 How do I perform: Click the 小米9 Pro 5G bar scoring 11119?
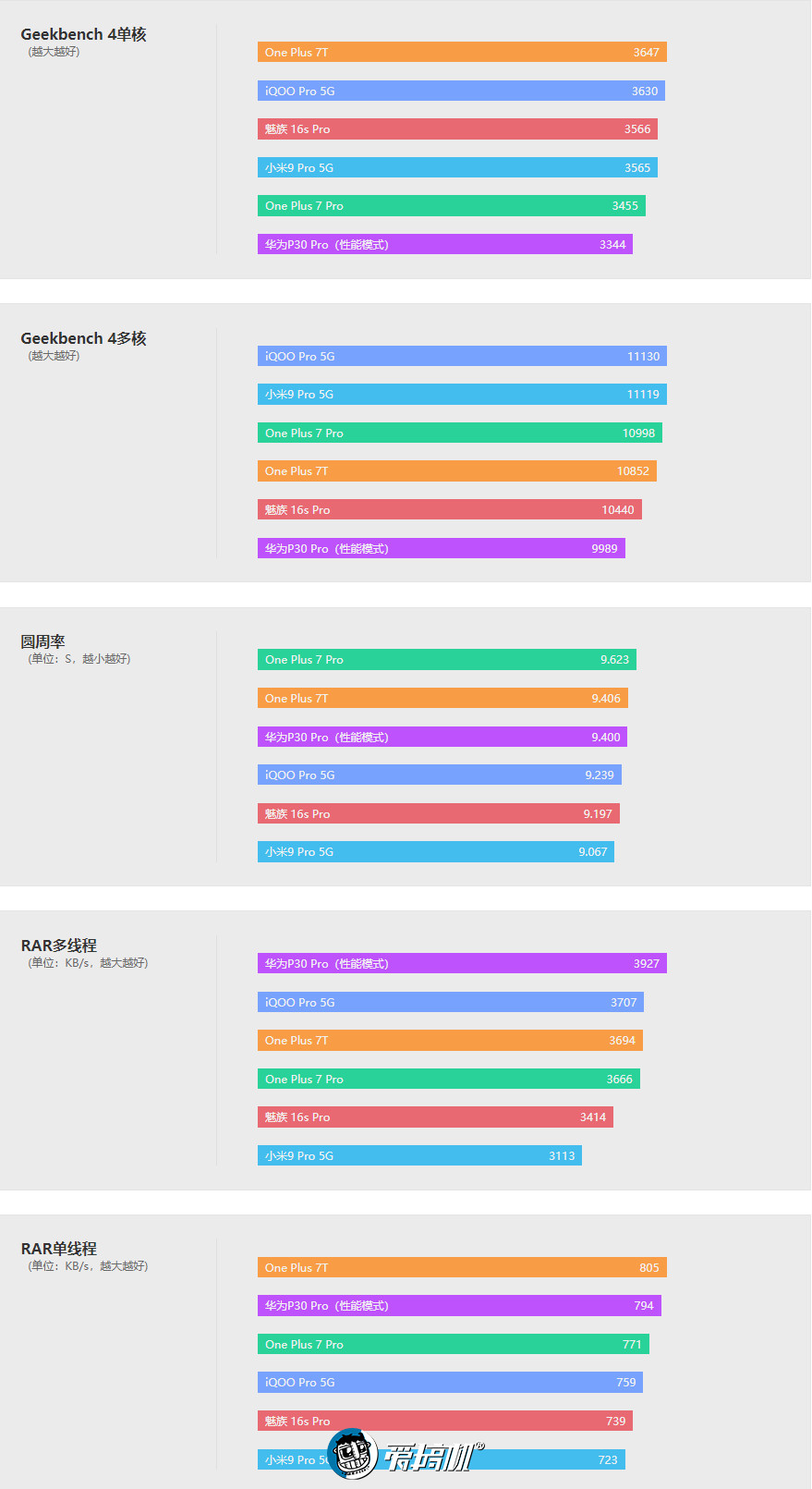tap(462, 395)
